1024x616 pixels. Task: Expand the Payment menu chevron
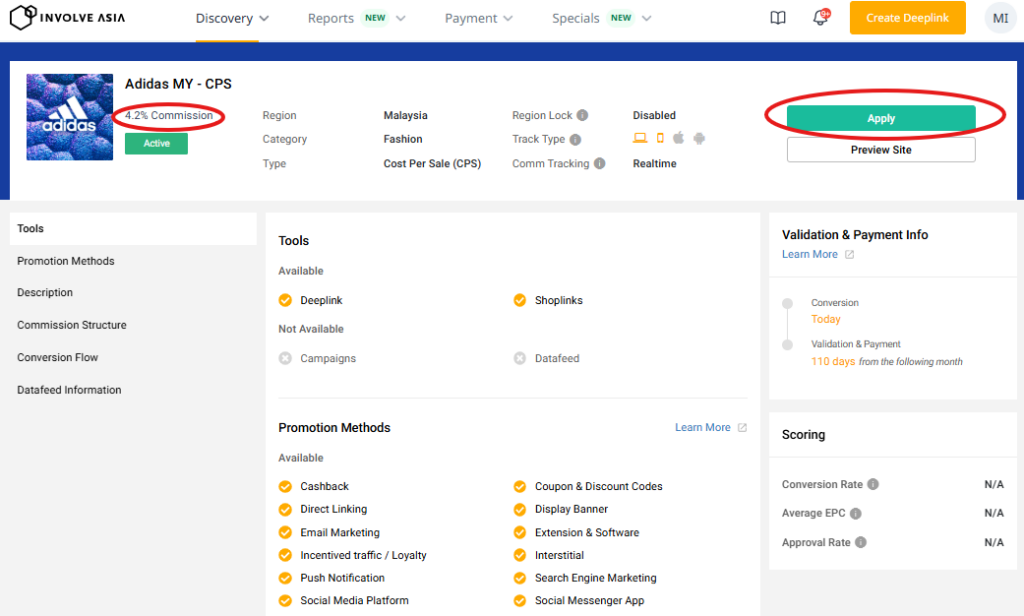point(508,18)
